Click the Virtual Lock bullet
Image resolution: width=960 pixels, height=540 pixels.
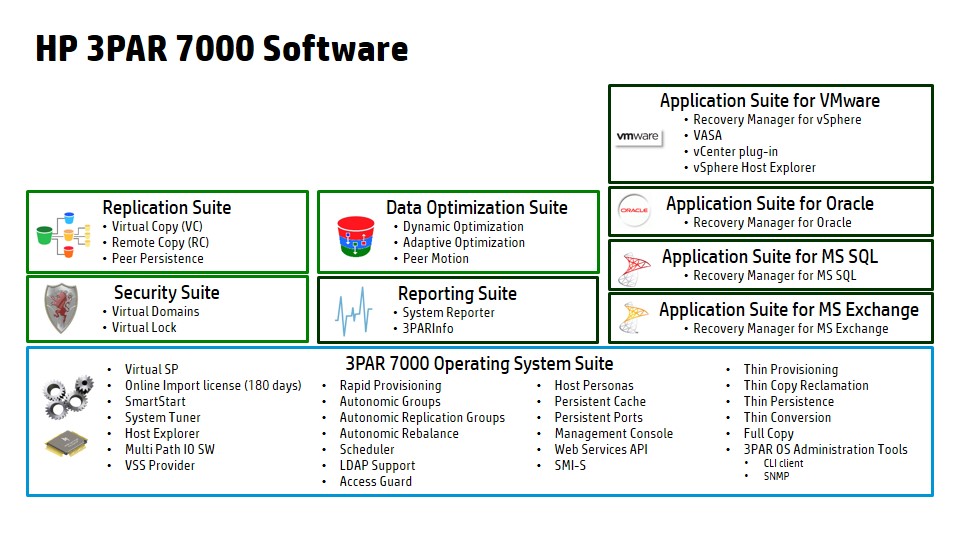pos(144,328)
